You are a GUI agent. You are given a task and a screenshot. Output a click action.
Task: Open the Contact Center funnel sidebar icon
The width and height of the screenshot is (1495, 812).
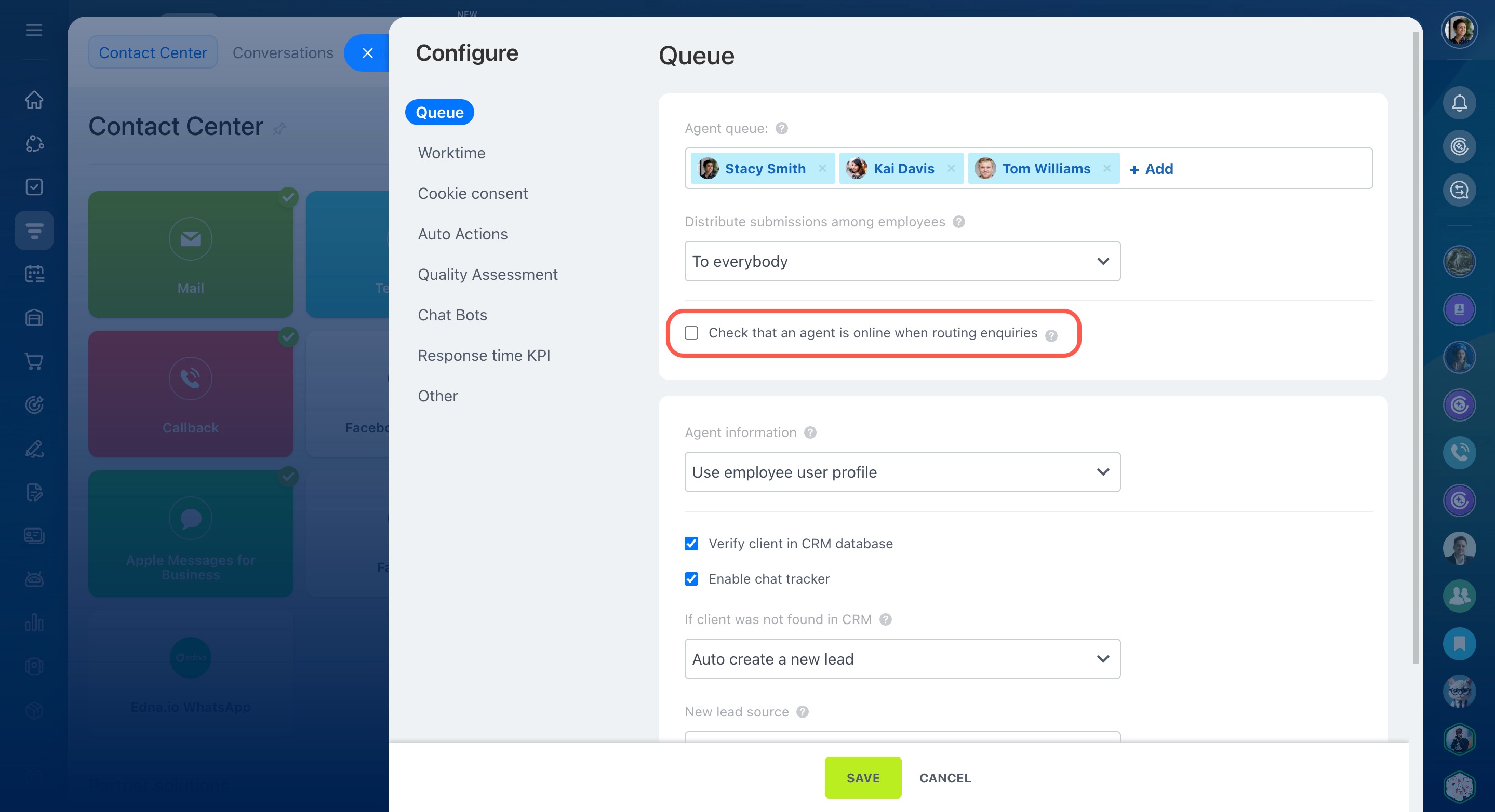click(x=34, y=231)
